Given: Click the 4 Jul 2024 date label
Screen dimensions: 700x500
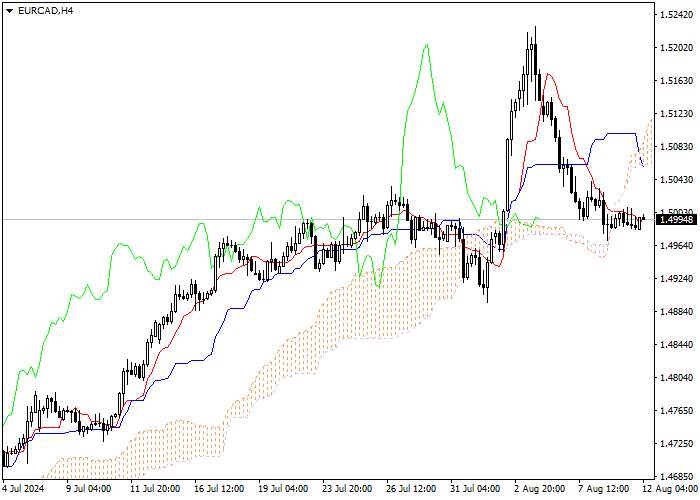Looking at the screenshot, I should 24,488.
